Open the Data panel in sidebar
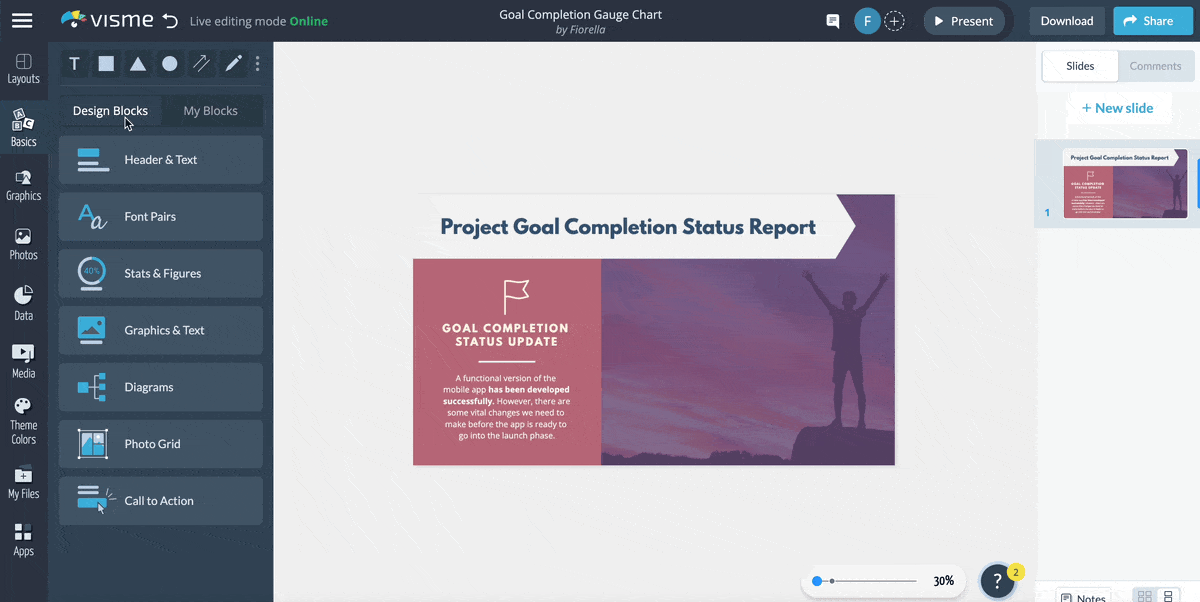 pyautogui.click(x=23, y=300)
